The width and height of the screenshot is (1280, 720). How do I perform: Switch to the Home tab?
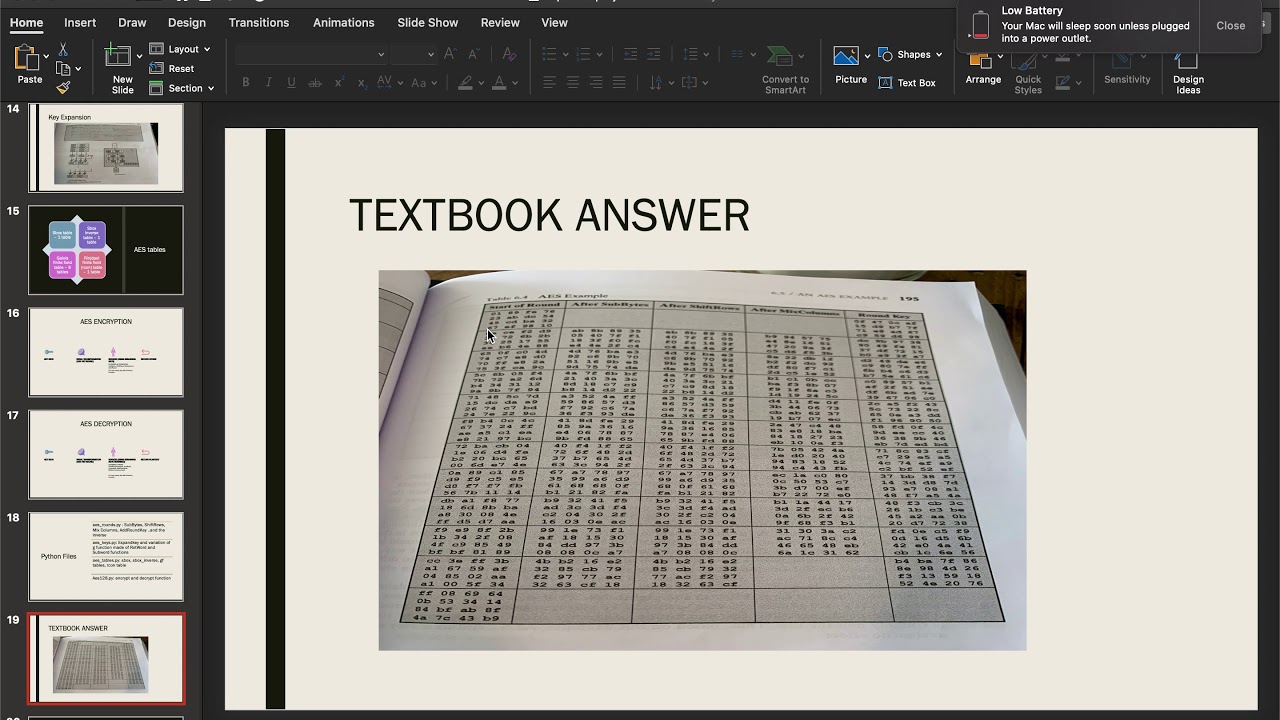pos(26,22)
